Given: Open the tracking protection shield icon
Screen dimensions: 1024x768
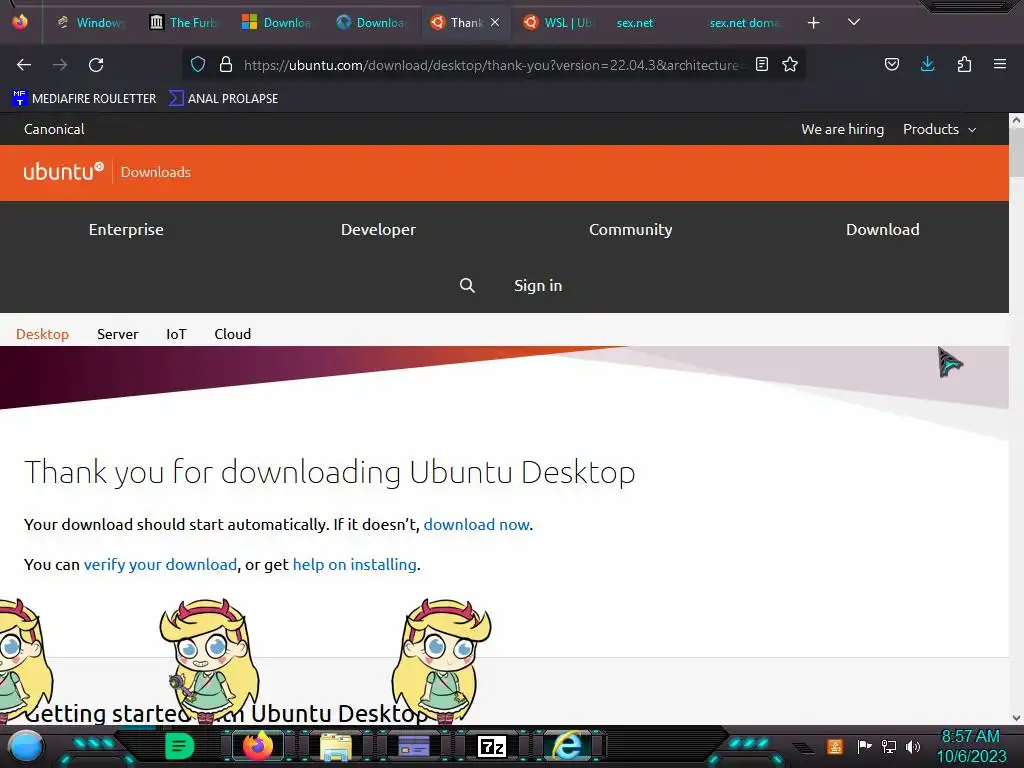Looking at the screenshot, I should pyautogui.click(x=198, y=64).
